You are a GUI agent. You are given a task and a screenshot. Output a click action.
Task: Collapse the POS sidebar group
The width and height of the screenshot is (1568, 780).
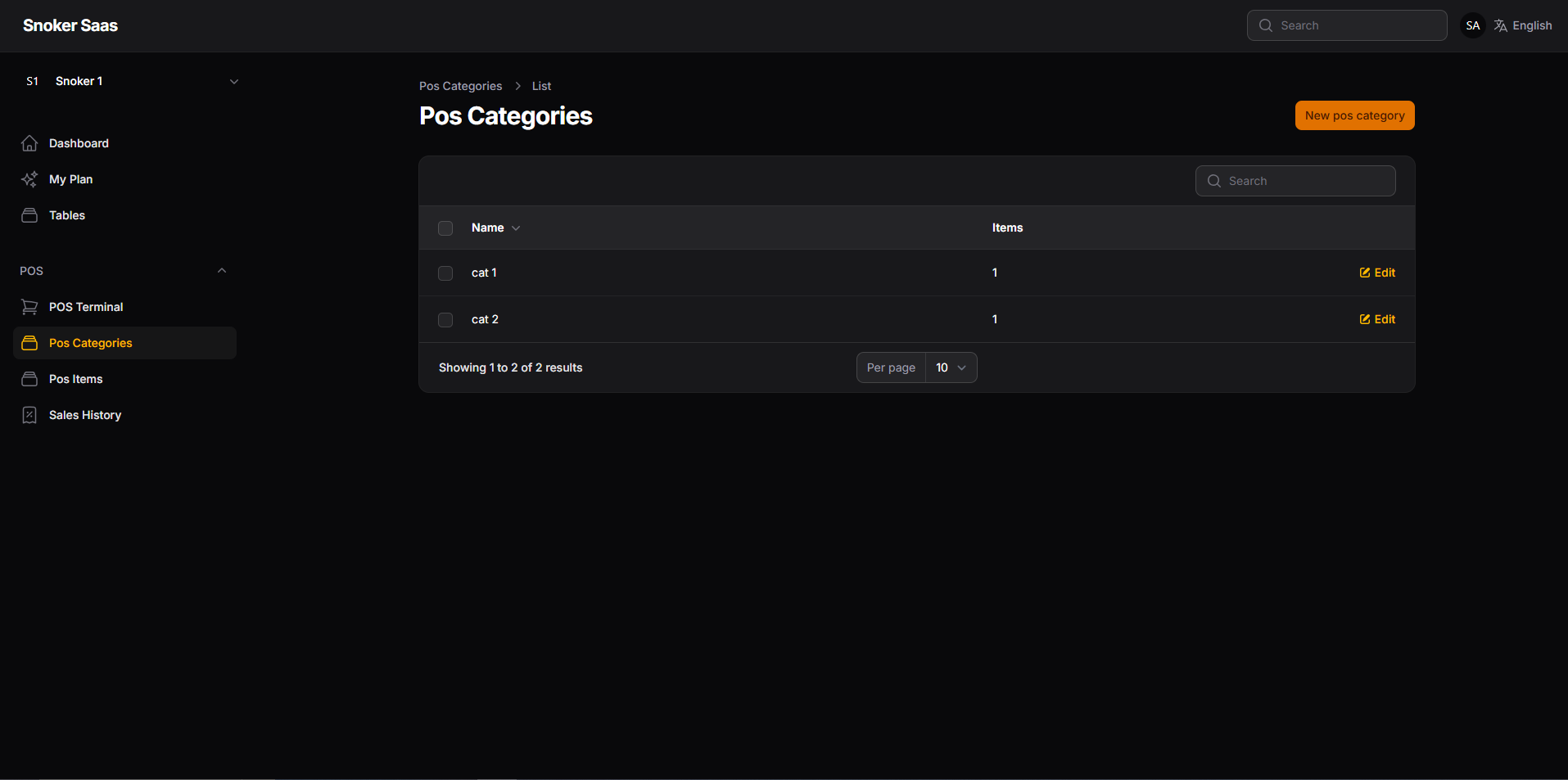(x=222, y=271)
